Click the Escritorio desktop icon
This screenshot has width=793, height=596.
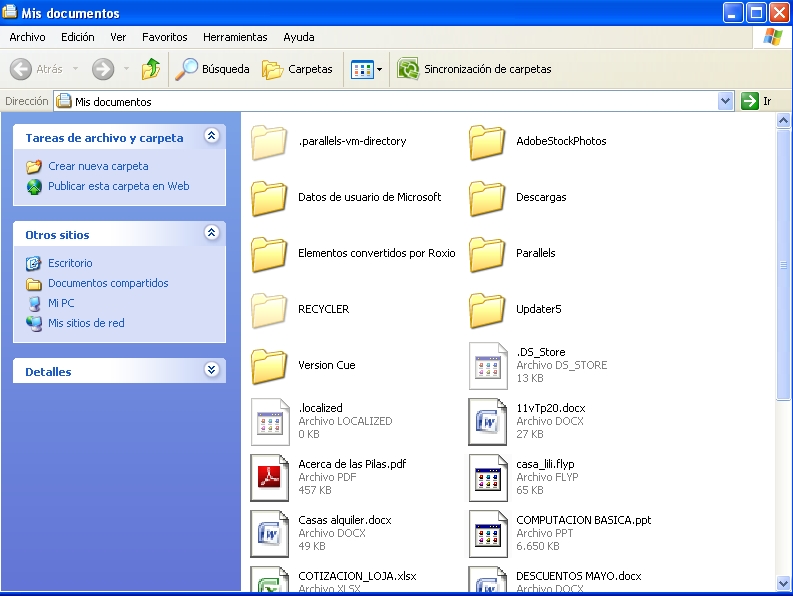pos(33,263)
